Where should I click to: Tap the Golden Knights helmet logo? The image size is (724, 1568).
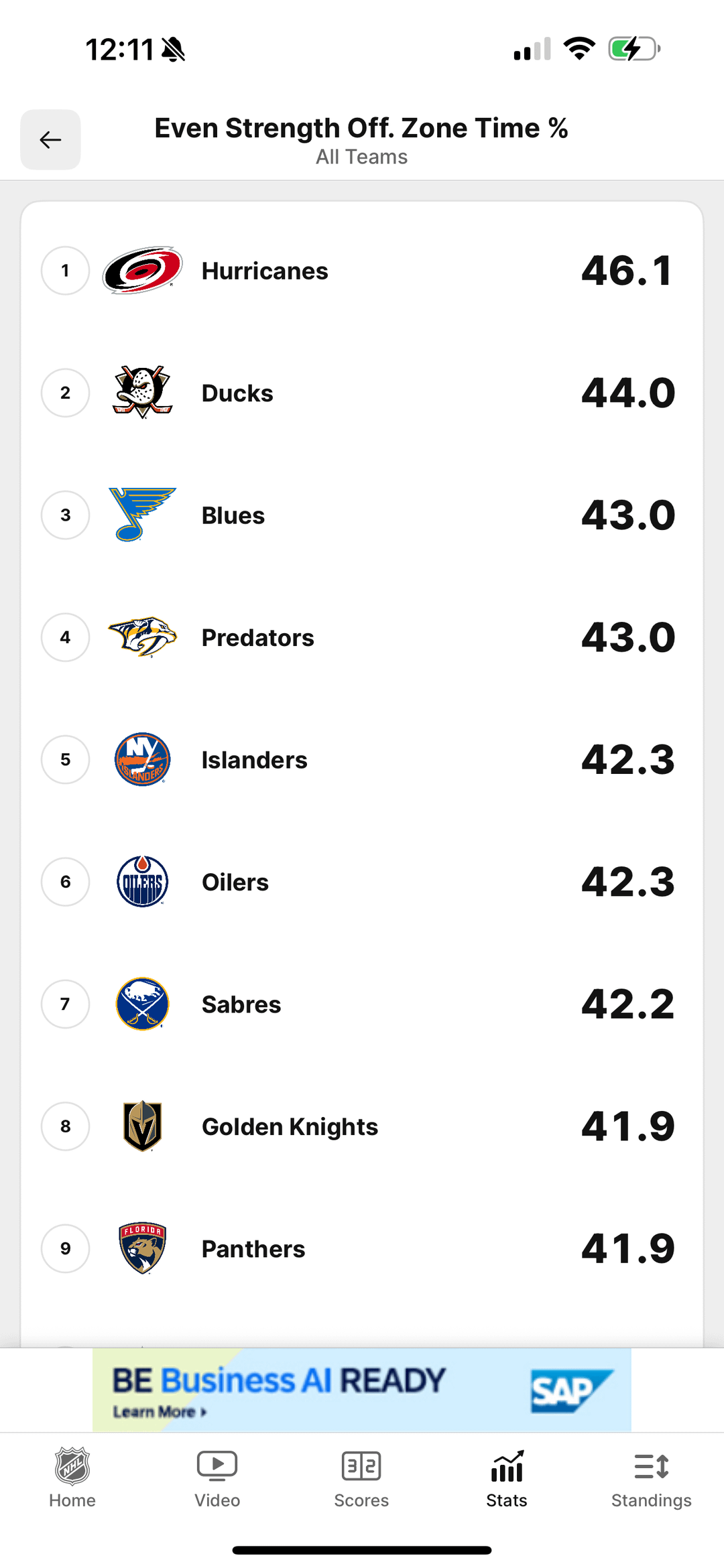click(142, 1126)
